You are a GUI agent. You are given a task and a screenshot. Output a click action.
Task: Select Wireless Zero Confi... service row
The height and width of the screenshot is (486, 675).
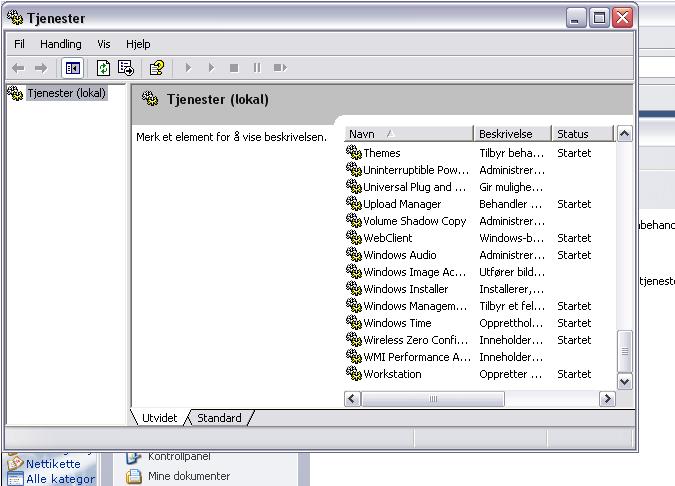(x=480, y=340)
